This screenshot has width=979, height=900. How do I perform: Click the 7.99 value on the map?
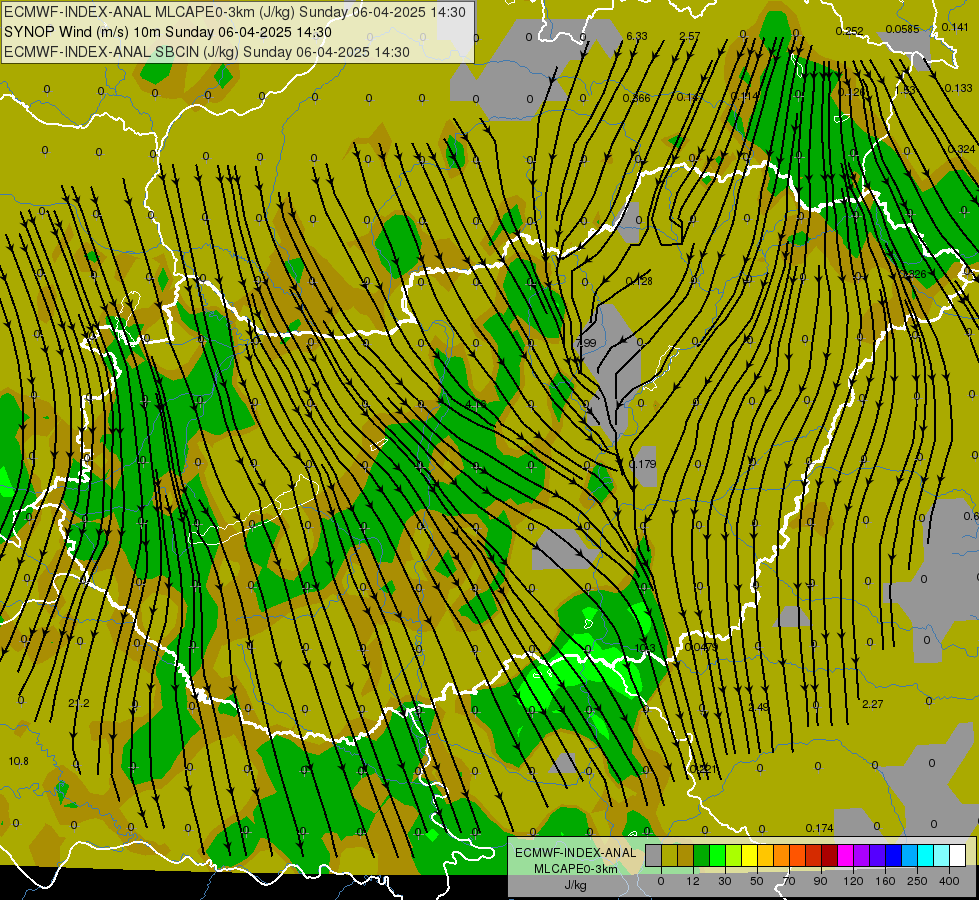click(586, 343)
